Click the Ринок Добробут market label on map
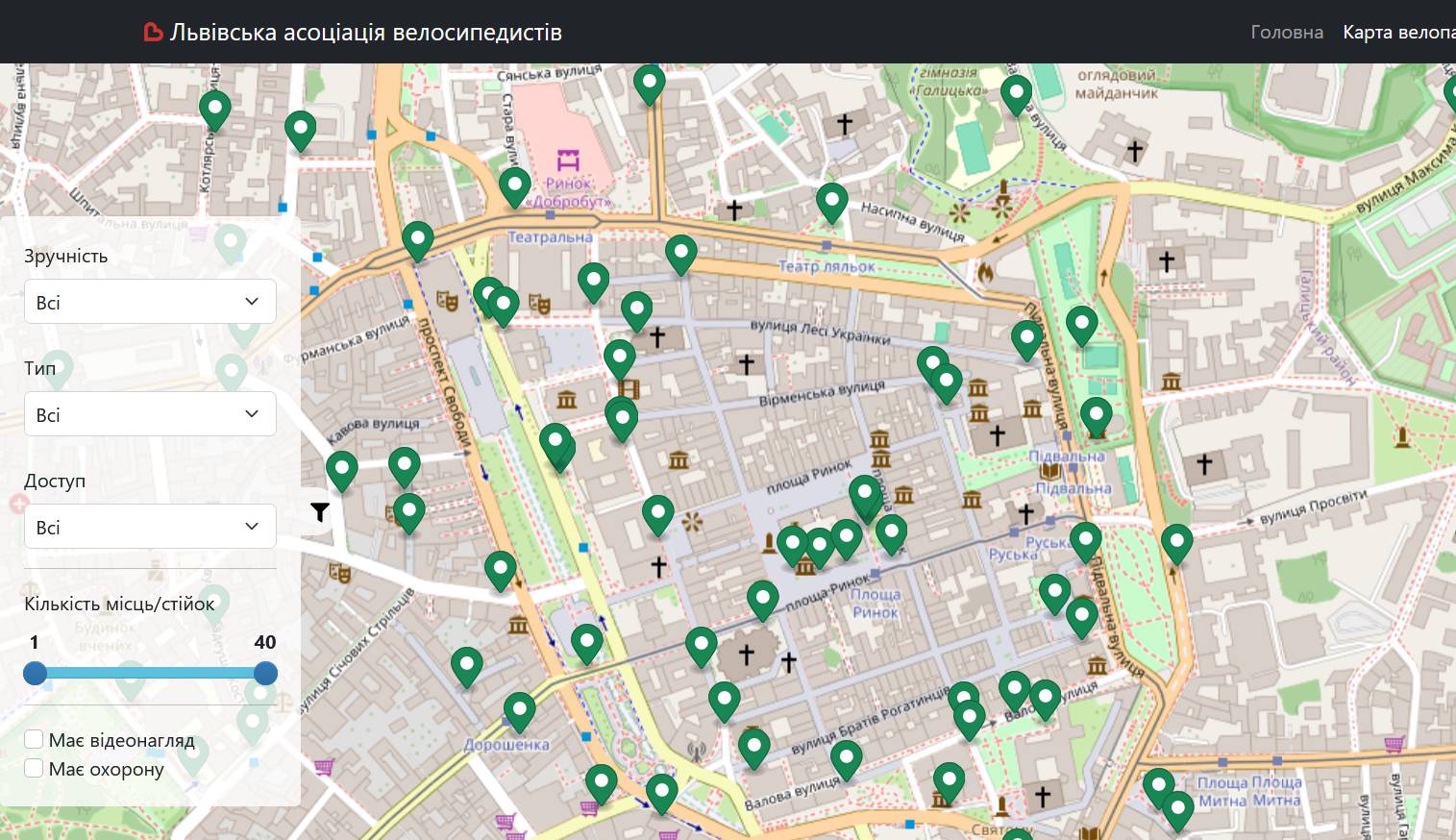The width and height of the screenshot is (1456, 840). [569, 191]
